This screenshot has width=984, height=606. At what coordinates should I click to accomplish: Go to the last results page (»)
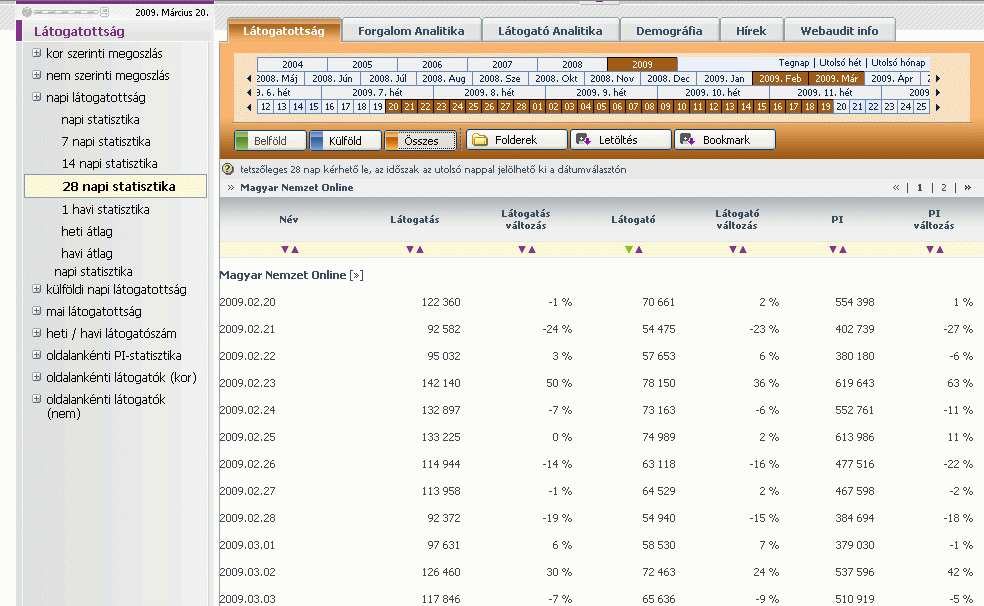coord(967,187)
